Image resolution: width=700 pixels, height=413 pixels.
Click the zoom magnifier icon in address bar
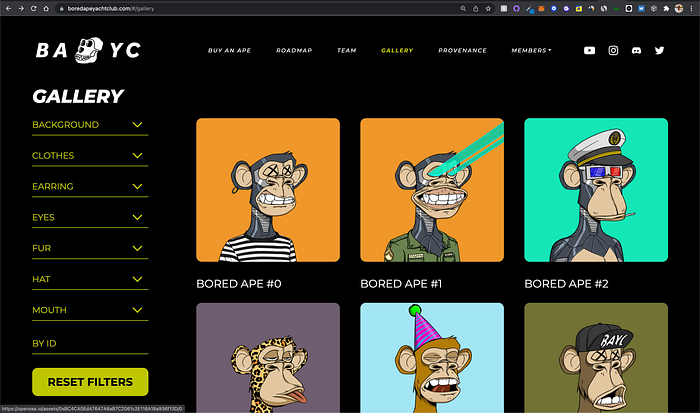(x=463, y=8)
